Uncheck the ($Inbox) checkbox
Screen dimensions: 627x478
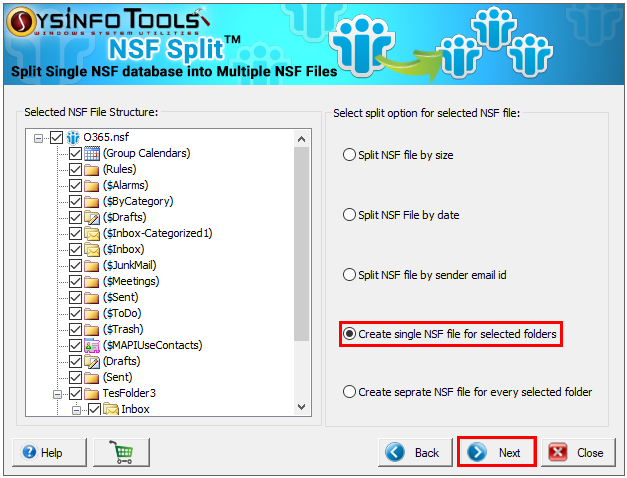(76, 250)
